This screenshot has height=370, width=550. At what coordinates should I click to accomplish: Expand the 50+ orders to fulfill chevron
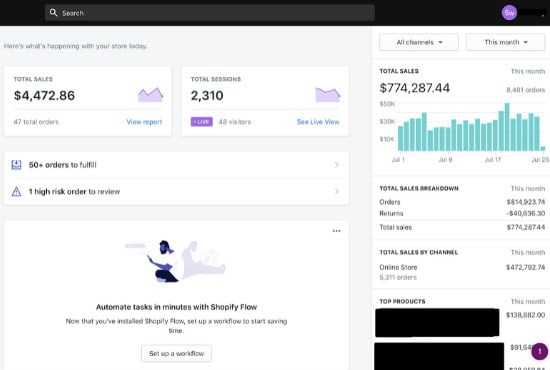click(x=337, y=164)
